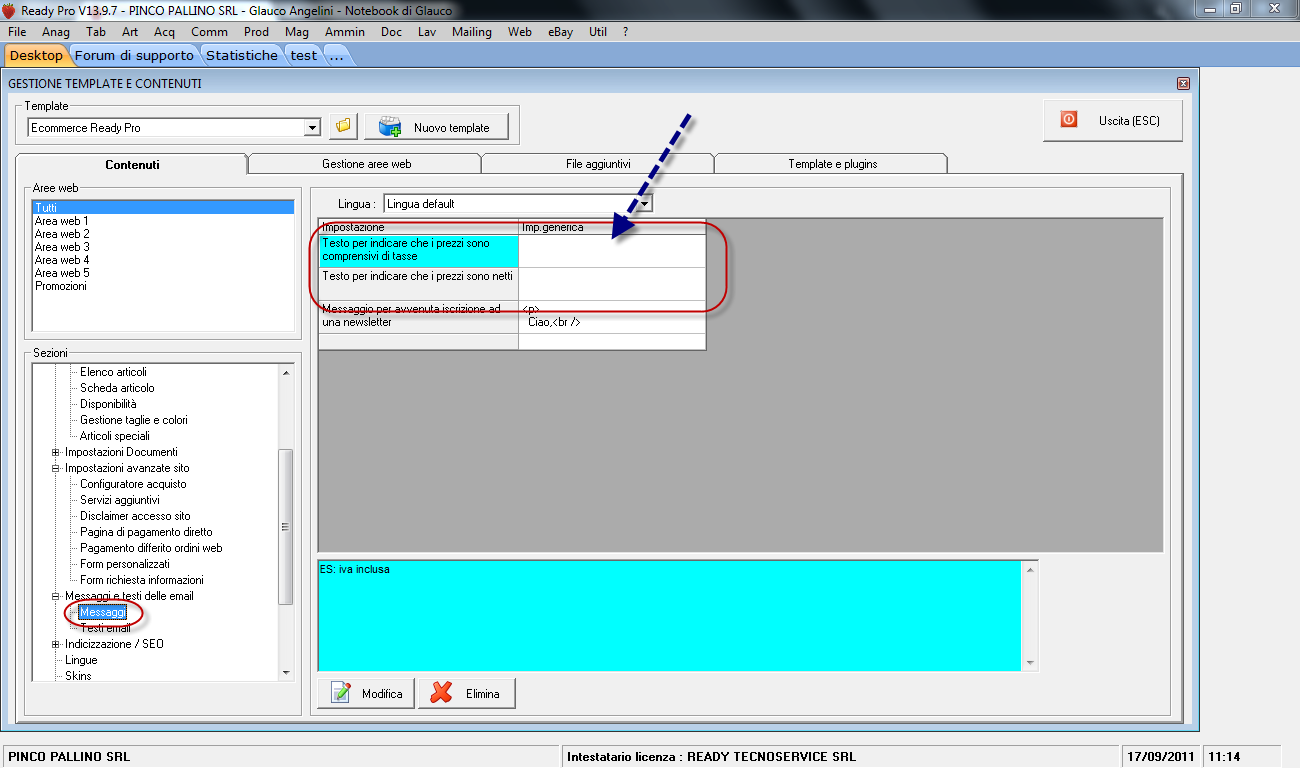Select Articoli speciali tree item
The image size is (1300, 768).
pyautogui.click(x=115, y=436)
